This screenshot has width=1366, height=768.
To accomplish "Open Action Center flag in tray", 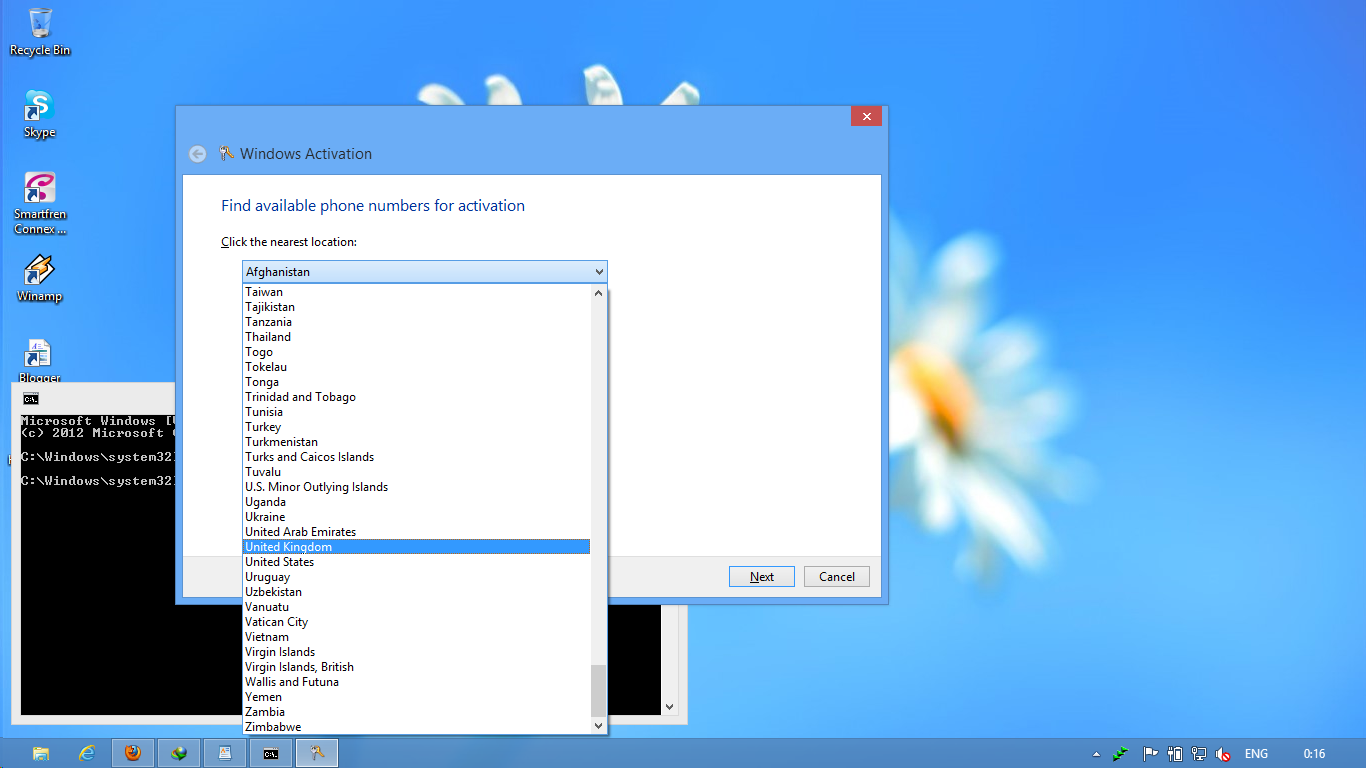I will (1150, 754).
